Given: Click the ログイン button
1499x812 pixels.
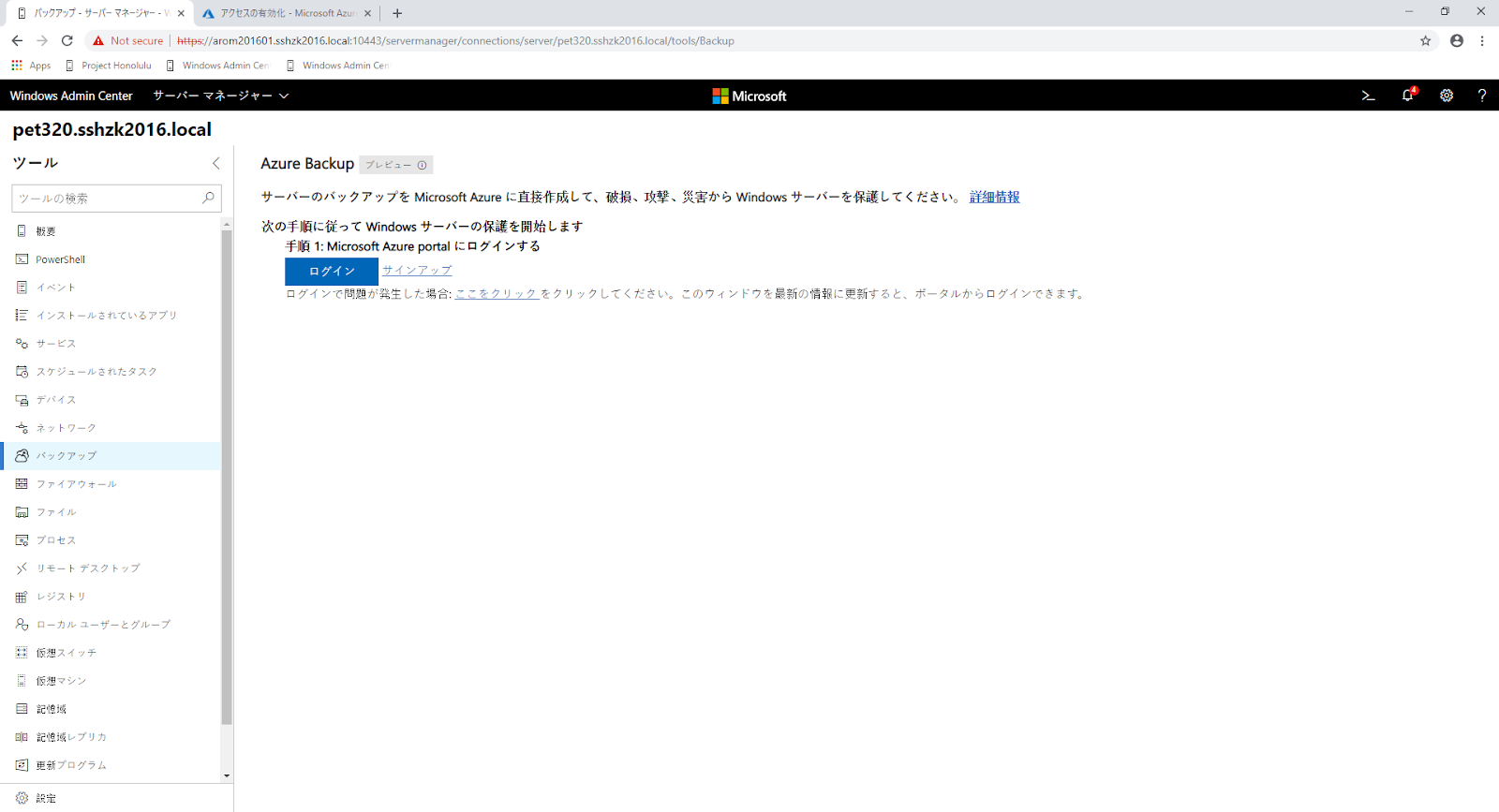Looking at the screenshot, I should (x=332, y=271).
